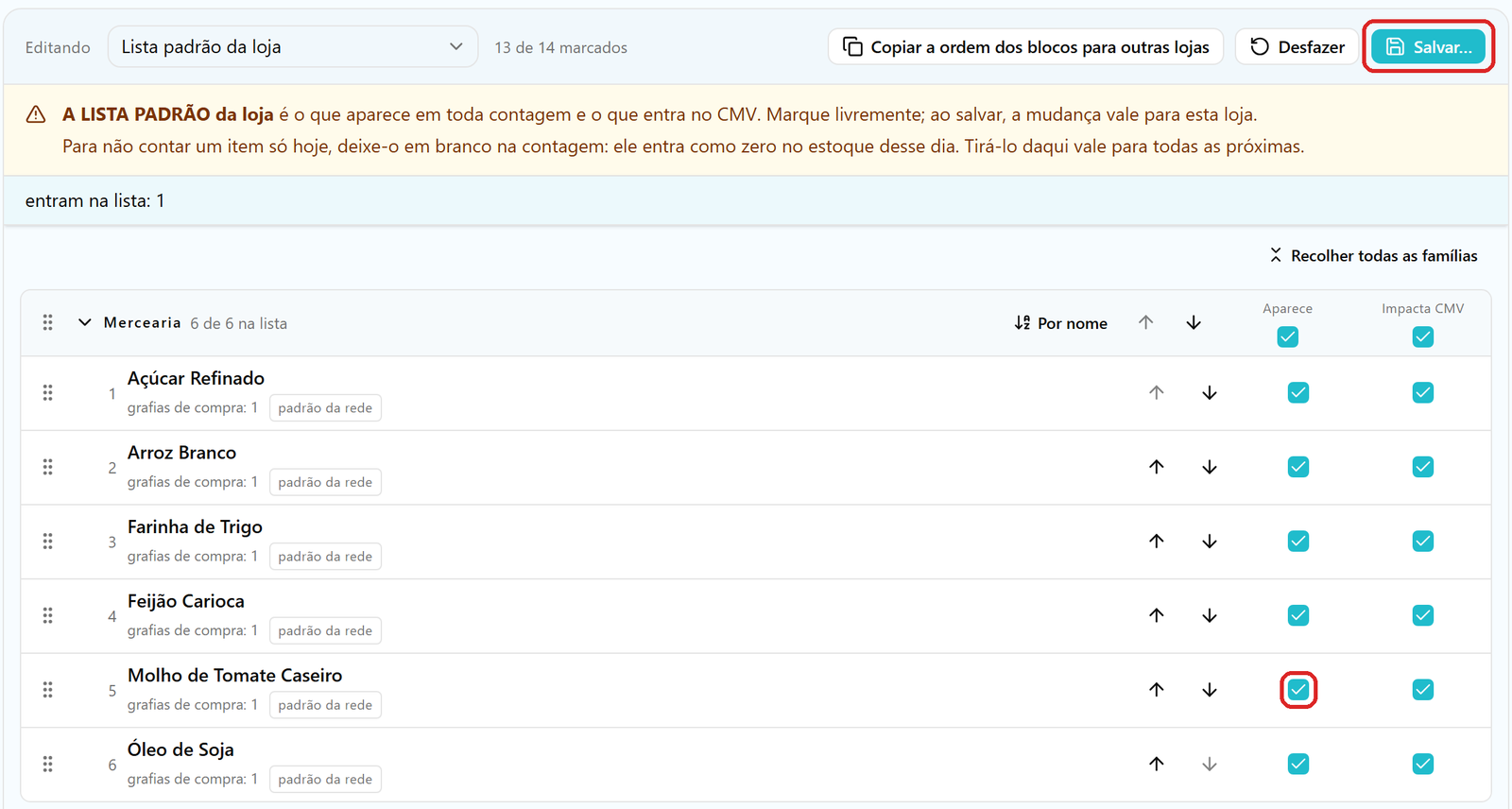Open the Lista padrão da loja dropdown
Image resolution: width=1512 pixels, height=809 pixels.
click(293, 47)
